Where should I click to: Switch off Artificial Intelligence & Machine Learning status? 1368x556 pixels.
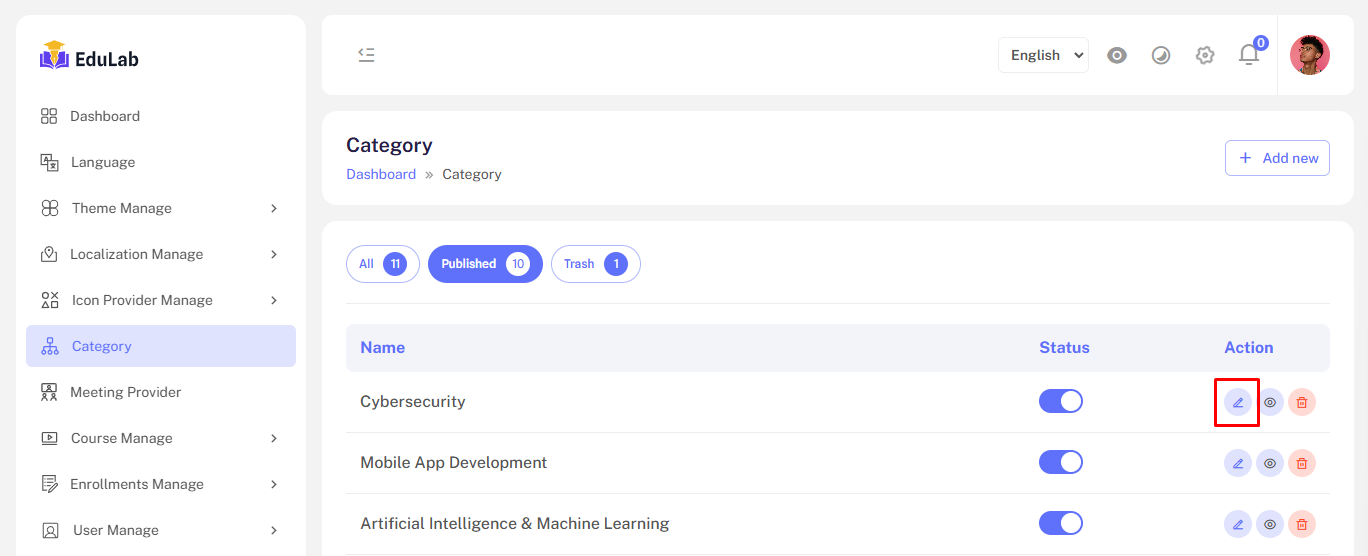coord(1061,523)
